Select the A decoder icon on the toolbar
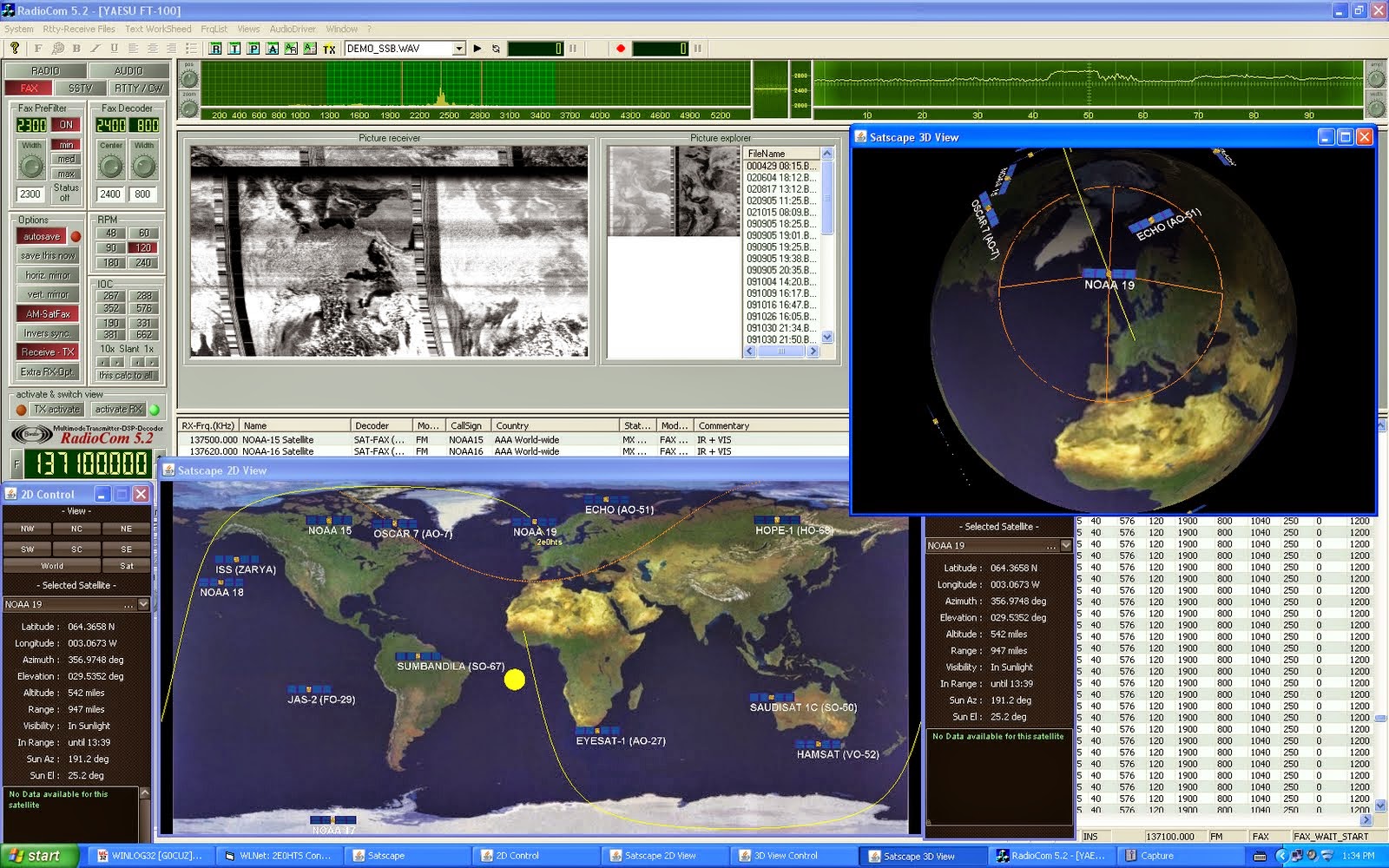Viewport: 1389px width, 868px height. tap(272, 49)
